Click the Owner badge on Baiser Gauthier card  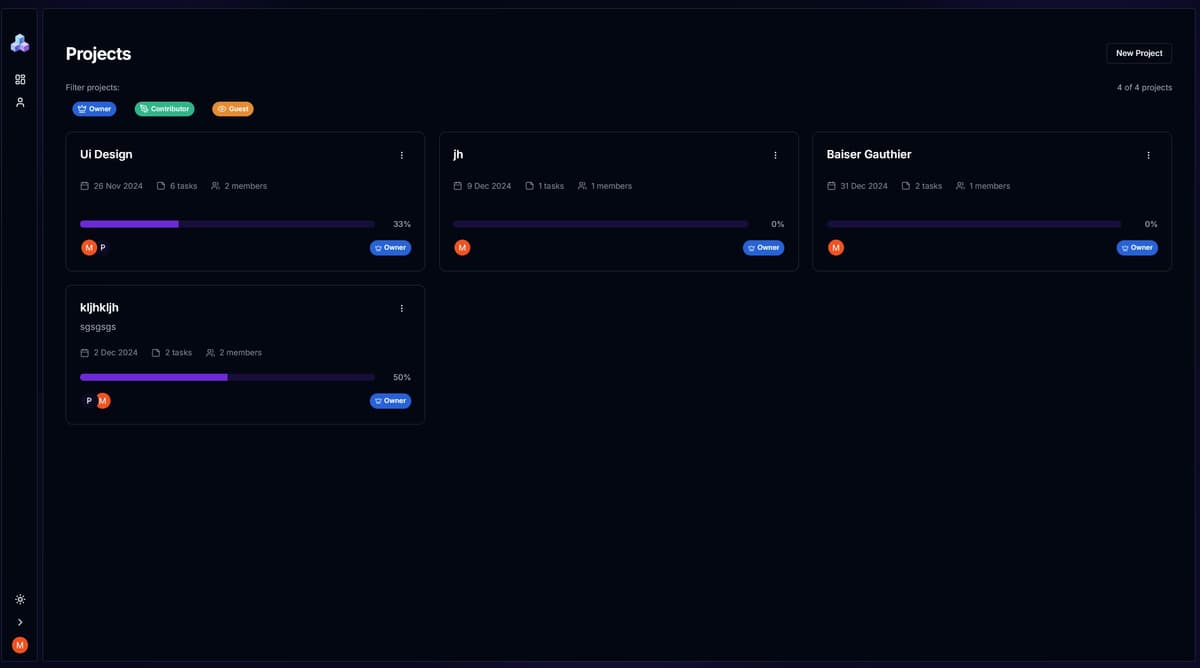pyautogui.click(x=1137, y=247)
